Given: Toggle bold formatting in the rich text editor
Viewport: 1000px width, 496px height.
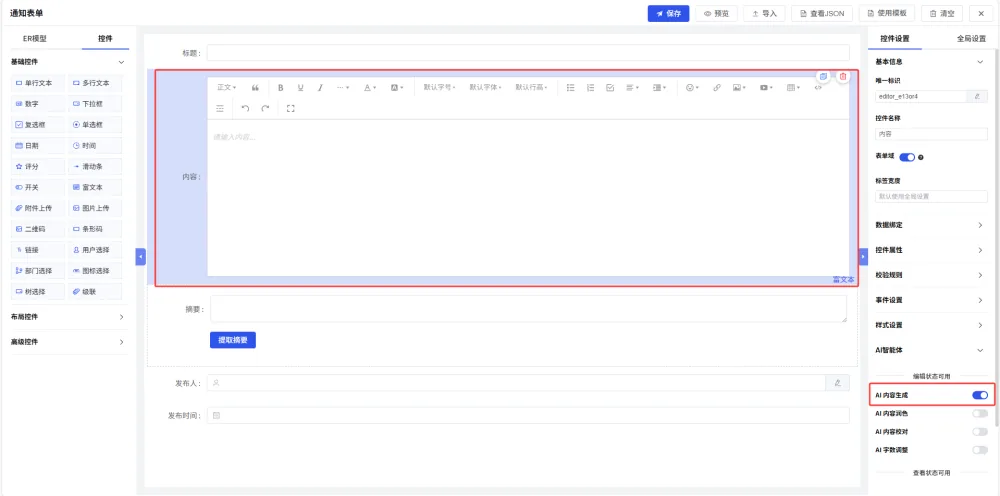Looking at the screenshot, I should tap(280, 87).
